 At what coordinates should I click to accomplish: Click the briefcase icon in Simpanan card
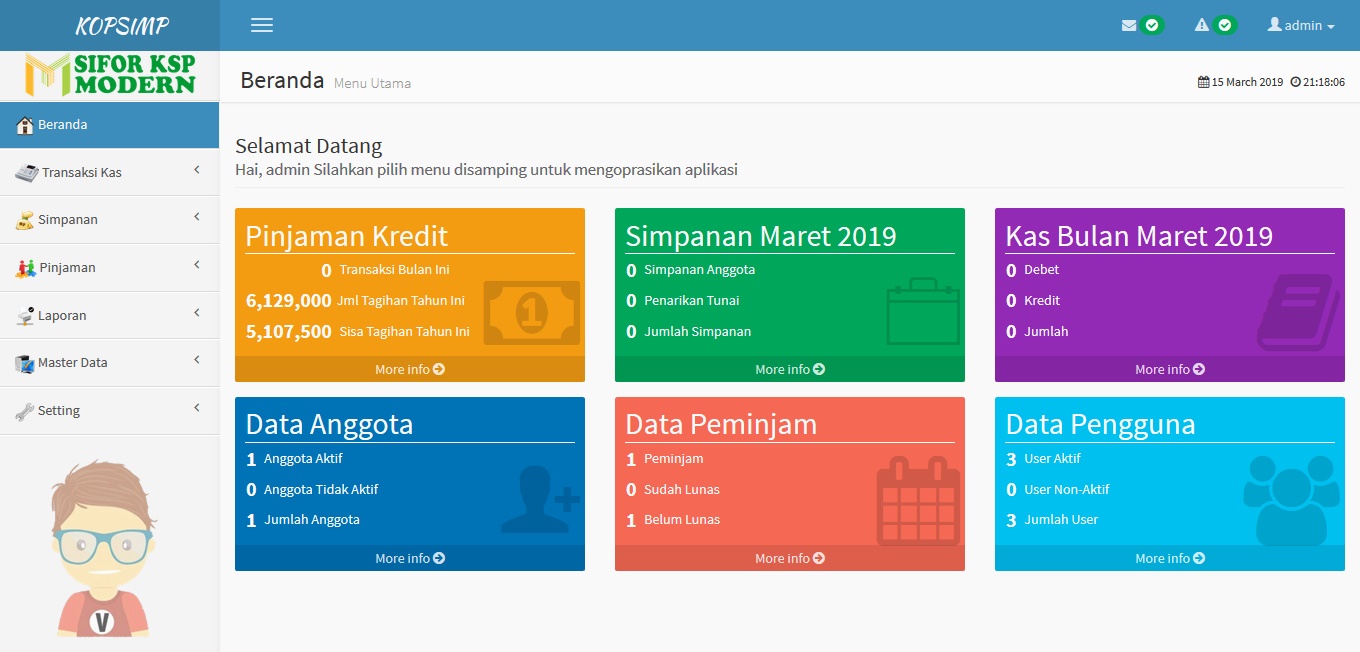922,311
